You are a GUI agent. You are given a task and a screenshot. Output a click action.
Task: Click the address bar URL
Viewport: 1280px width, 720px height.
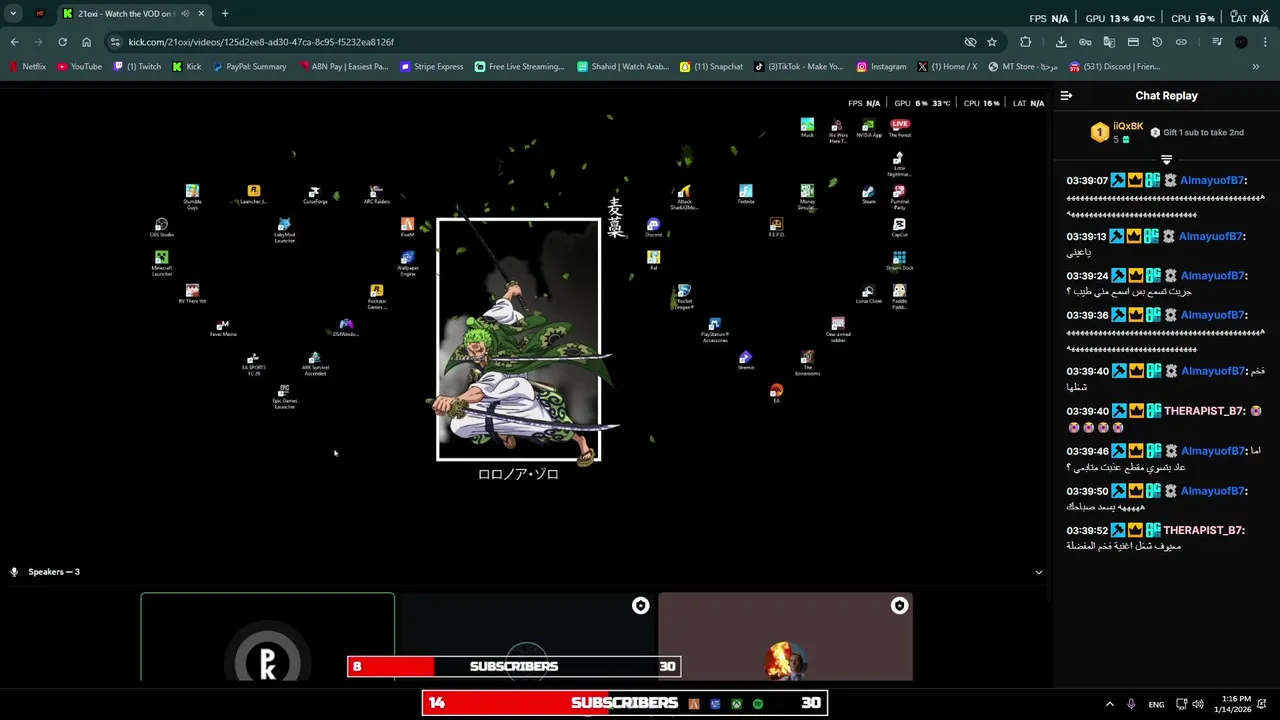[261, 42]
